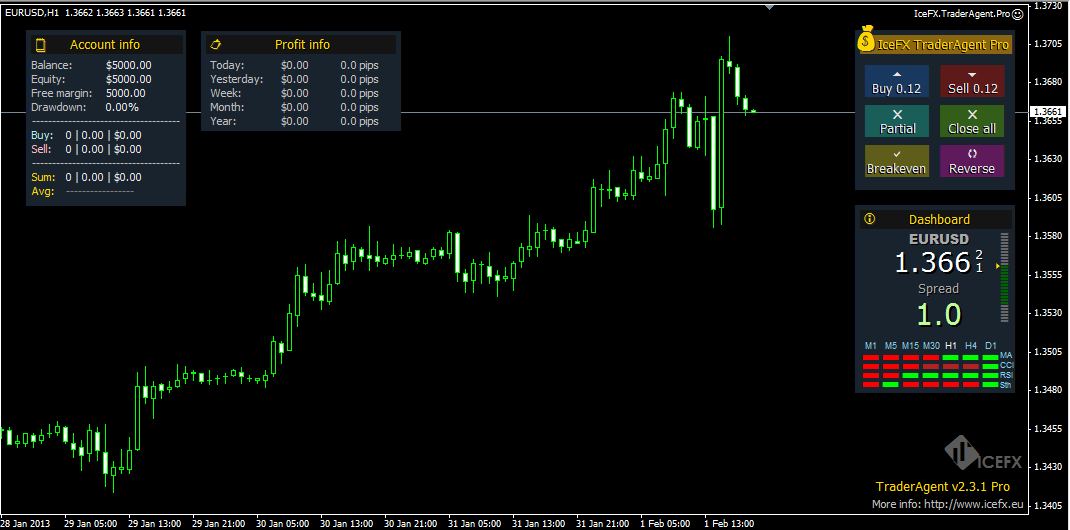The height and width of the screenshot is (530, 1070).
Task: Click the current price 1.3661 axis label
Action: click(1047, 111)
